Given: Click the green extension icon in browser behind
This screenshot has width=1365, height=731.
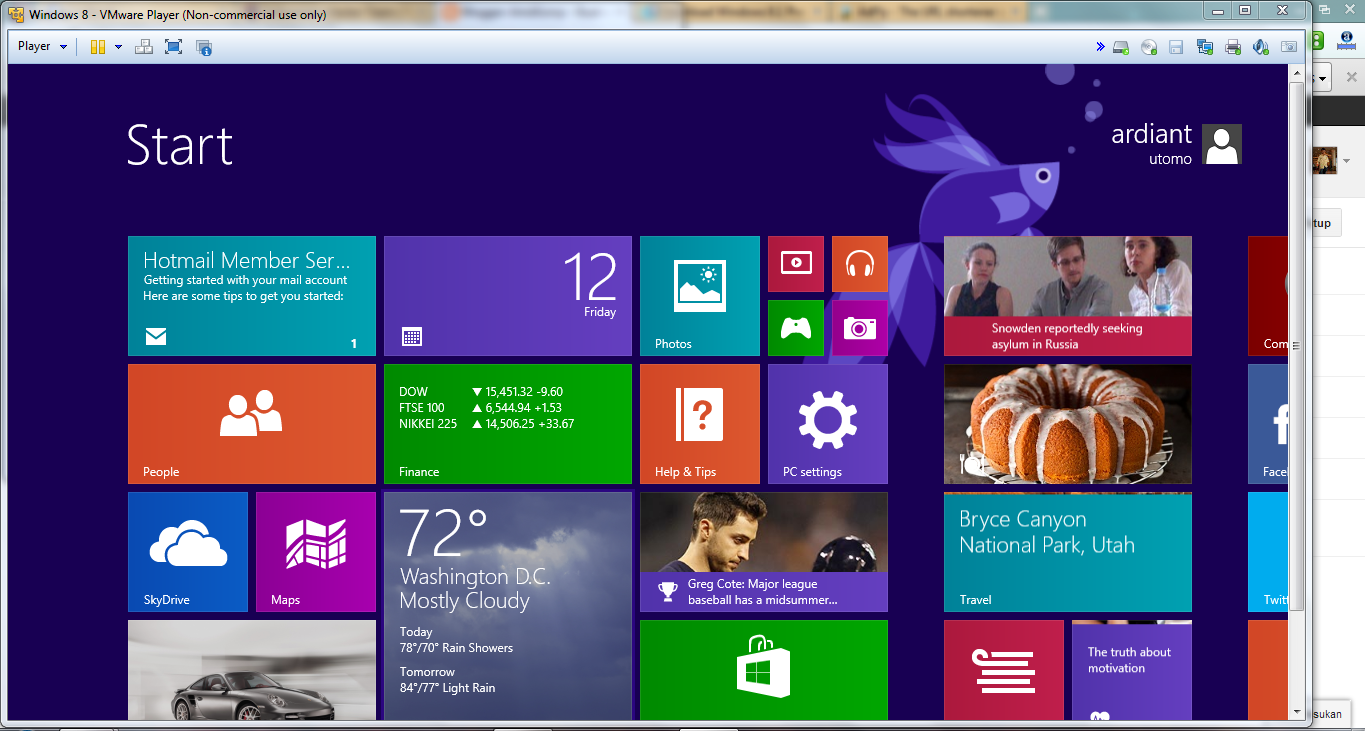Looking at the screenshot, I should tap(1318, 41).
